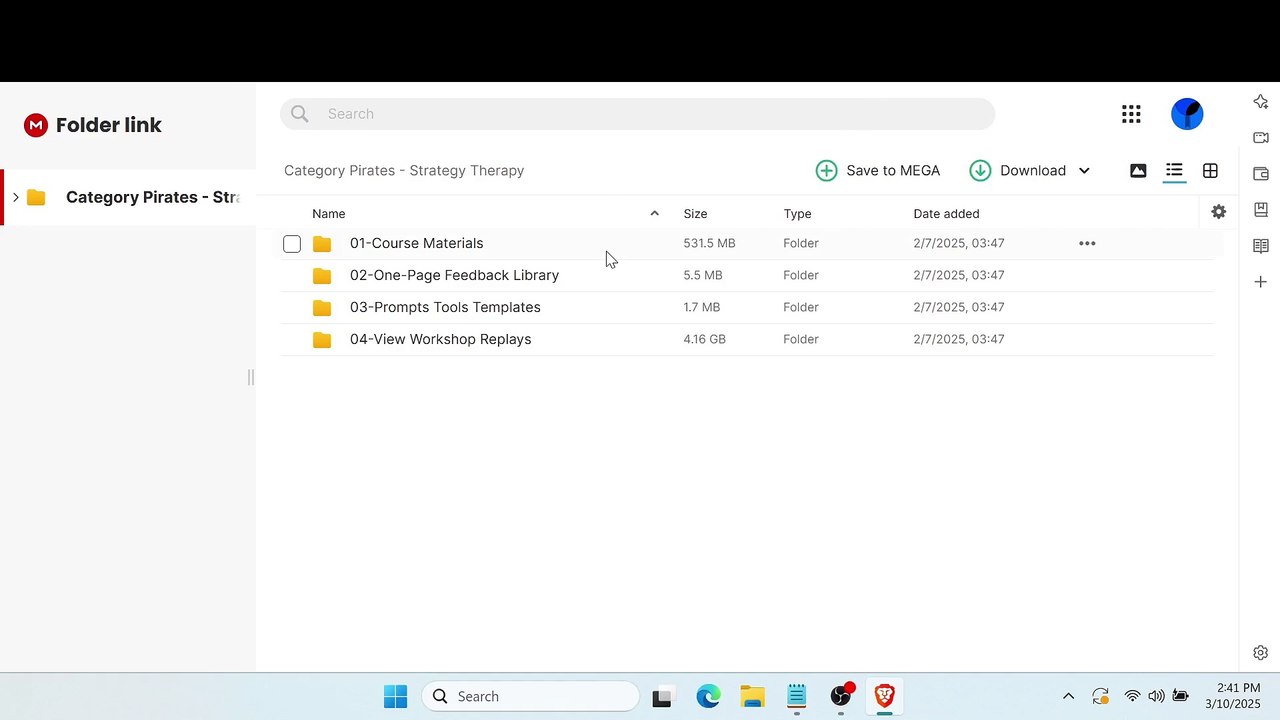This screenshot has height=720, width=1280.
Task: Click the green Download arrow icon
Action: [980, 171]
